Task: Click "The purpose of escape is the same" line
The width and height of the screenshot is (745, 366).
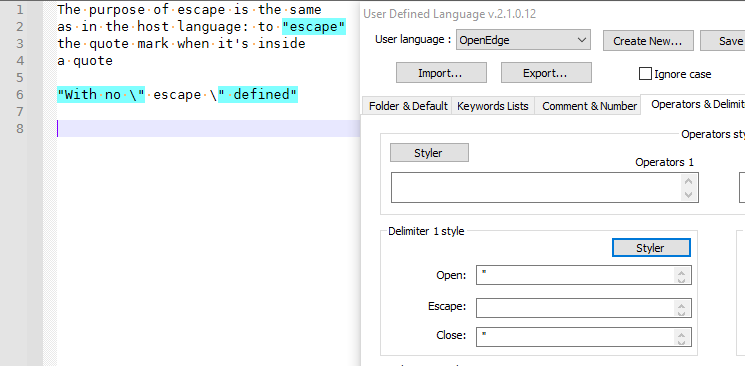Action: [x=190, y=10]
